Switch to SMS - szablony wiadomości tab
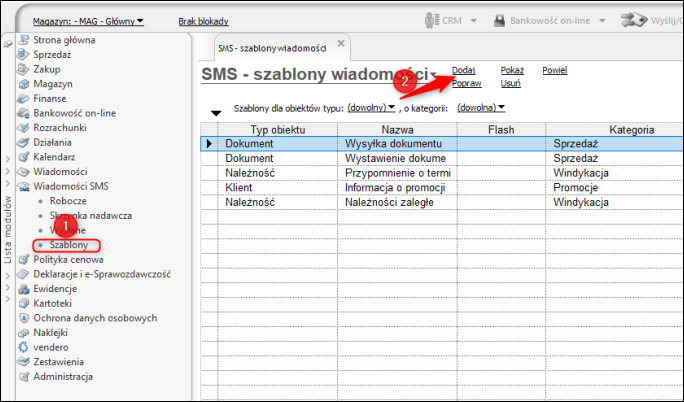This screenshot has width=684, height=402. pos(272,48)
